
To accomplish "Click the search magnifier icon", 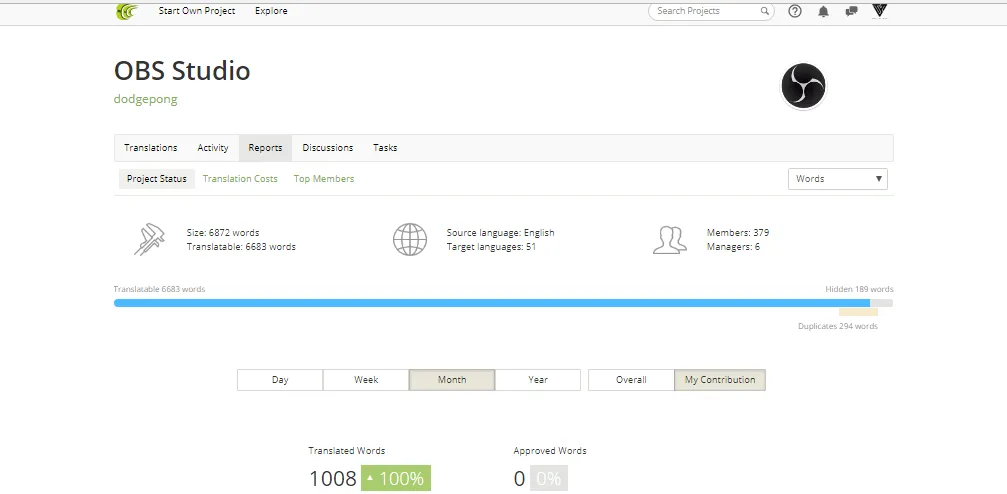I will [764, 11].
